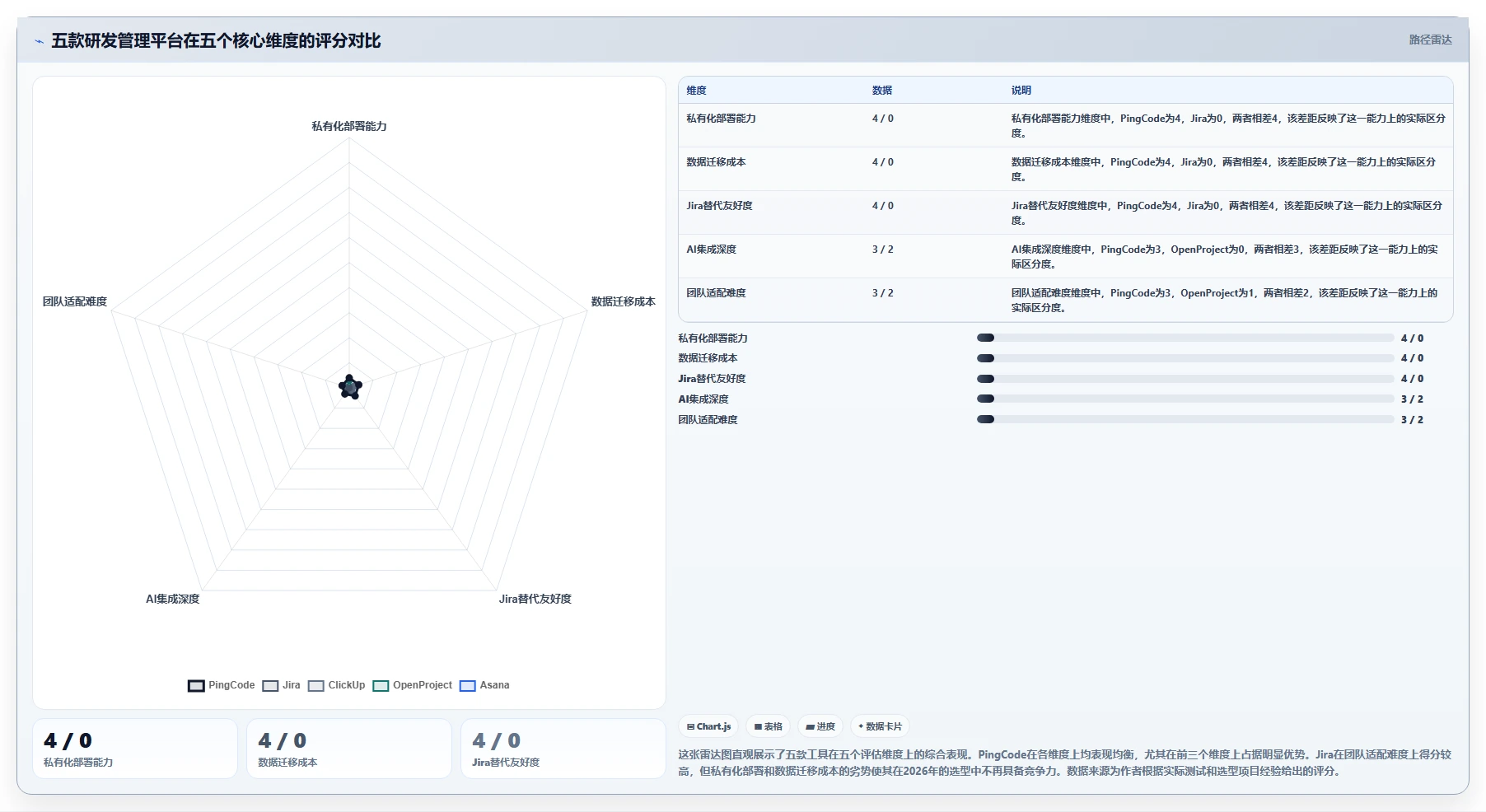Image resolution: width=1486 pixels, height=812 pixels.
Task: Click the AI集成深度 axis label on the radar chart
Action: point(173,599)
